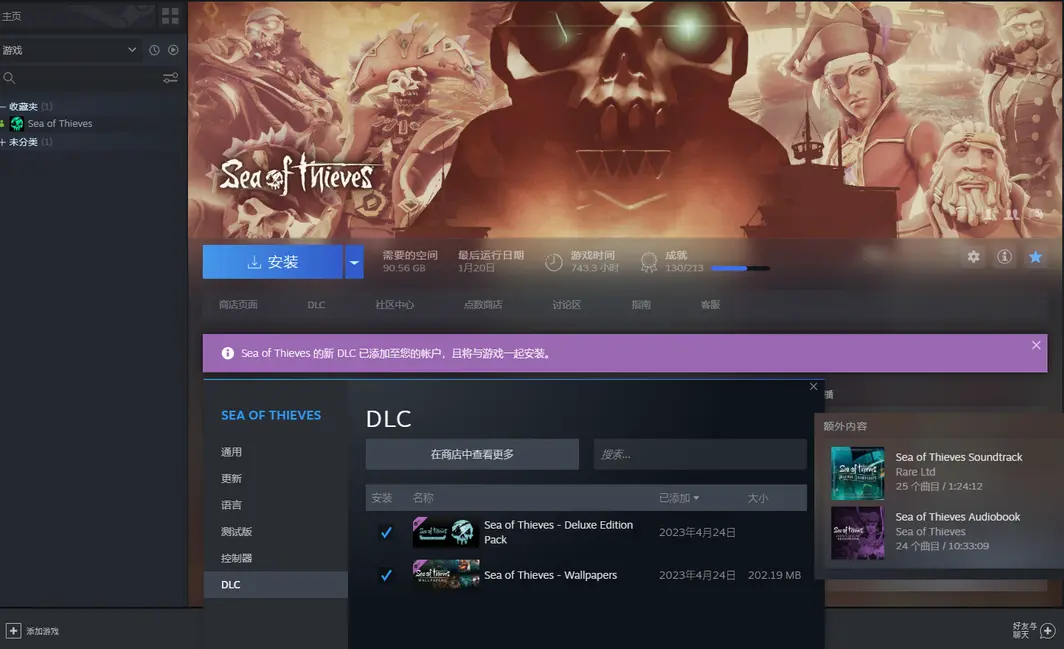The height and width of the screenshot is (649, 1064).
Task: Click the blue 安装 button
Action: tap(273, 262)
